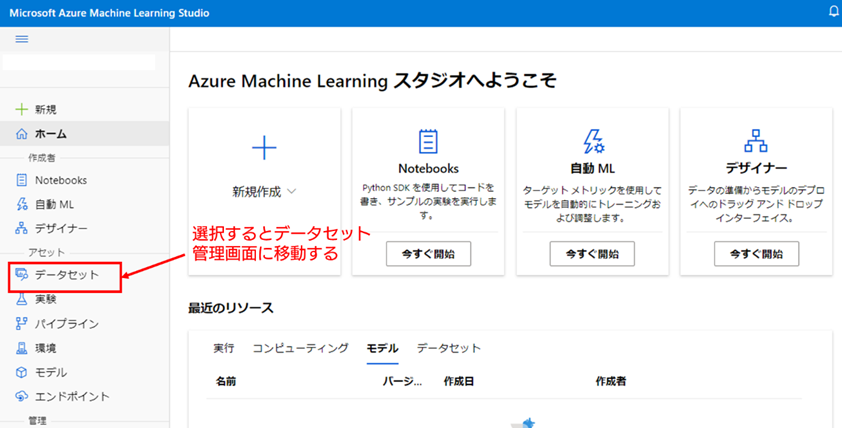Image resolution: width=842 pixels, height=428 pixels.
Task: Click the デザイナー card title
Action: click(756, 168)
